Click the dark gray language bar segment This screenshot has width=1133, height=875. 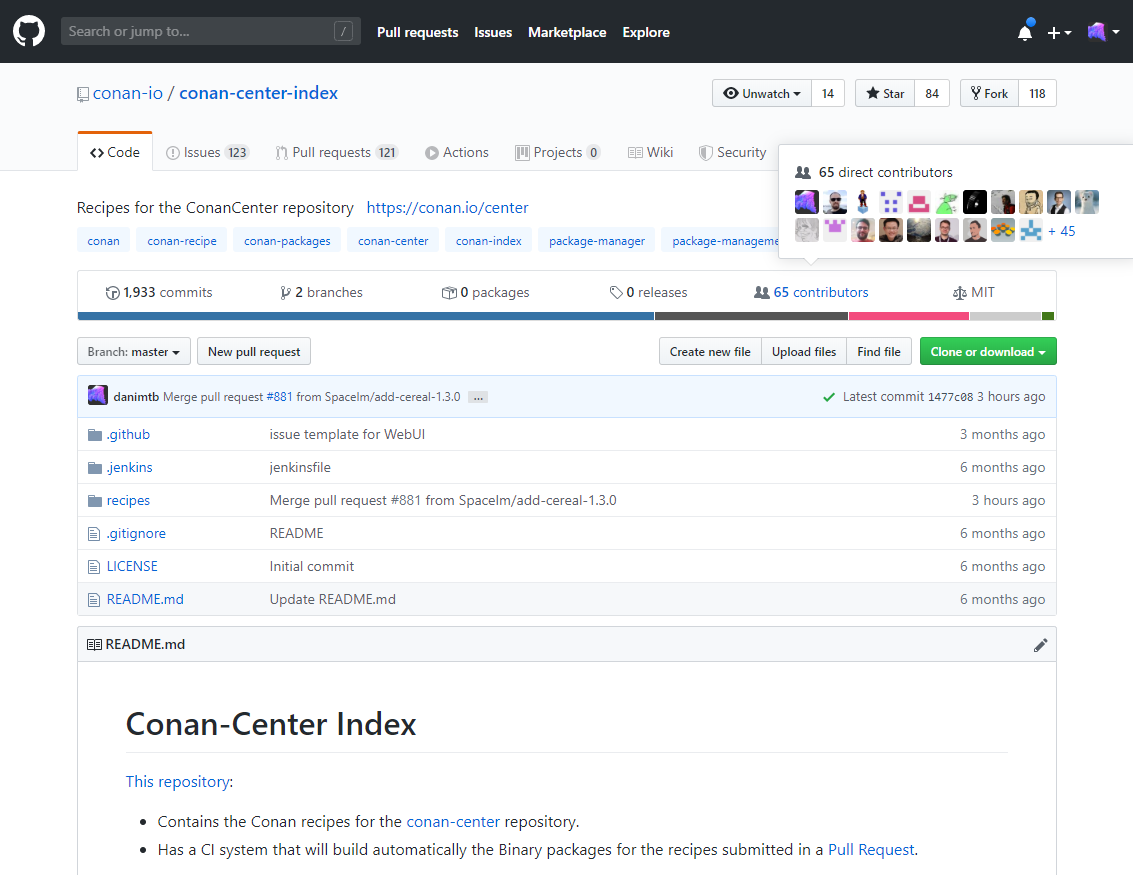click(751, 316)
